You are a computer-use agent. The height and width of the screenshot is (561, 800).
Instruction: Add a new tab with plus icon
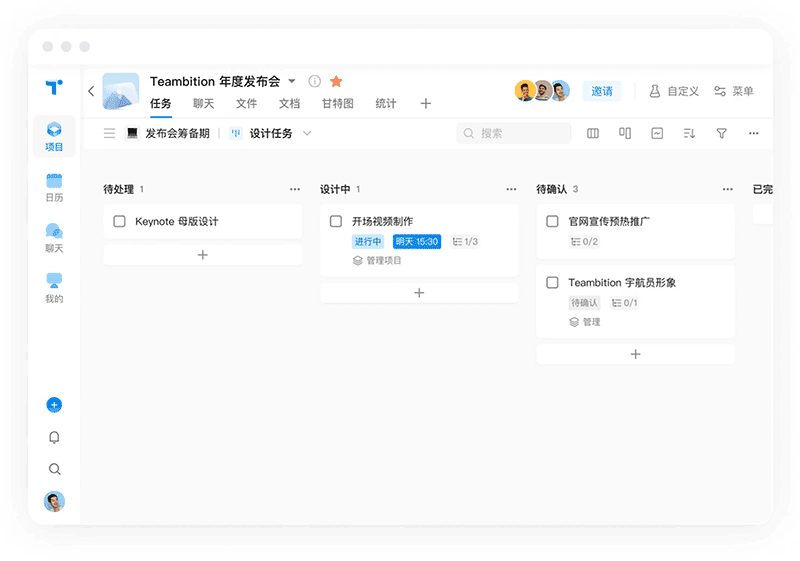426,104
